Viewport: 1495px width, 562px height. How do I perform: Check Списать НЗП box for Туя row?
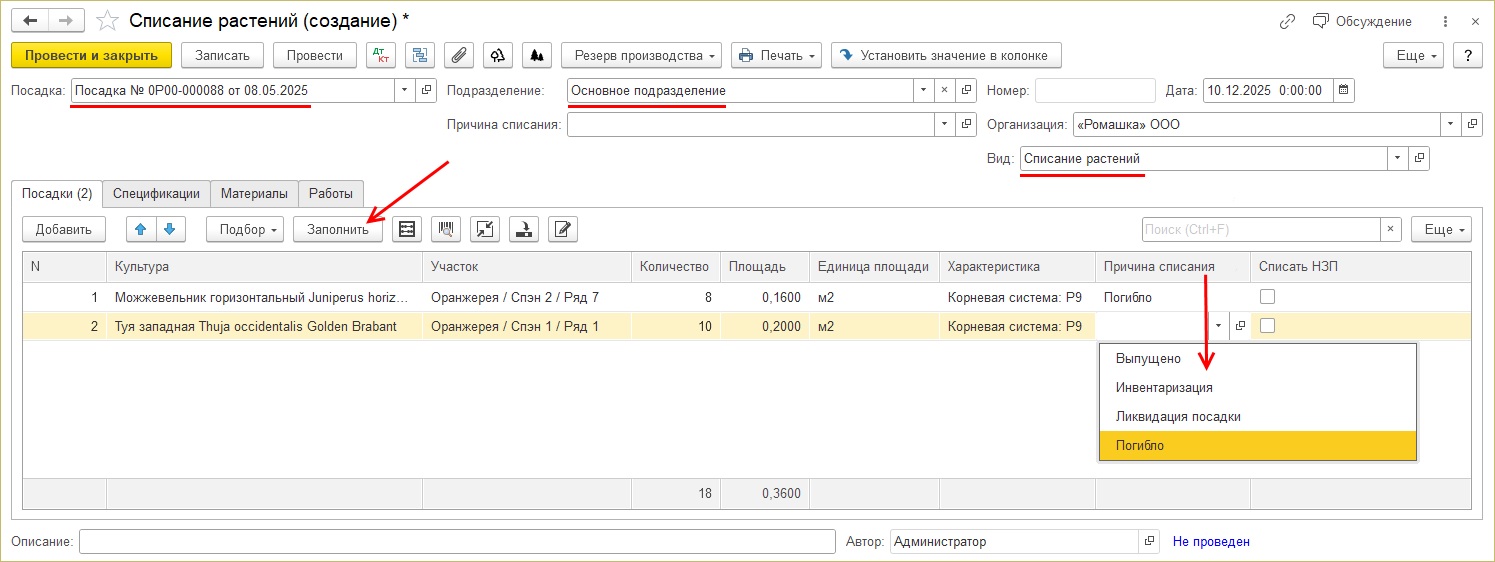[x=1267, y=325]
